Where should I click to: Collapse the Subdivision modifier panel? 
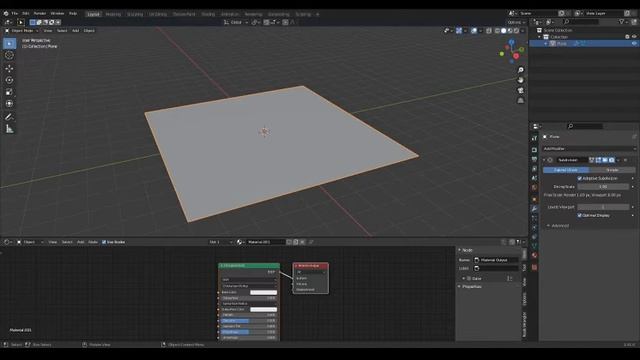[x=544, y=160]
